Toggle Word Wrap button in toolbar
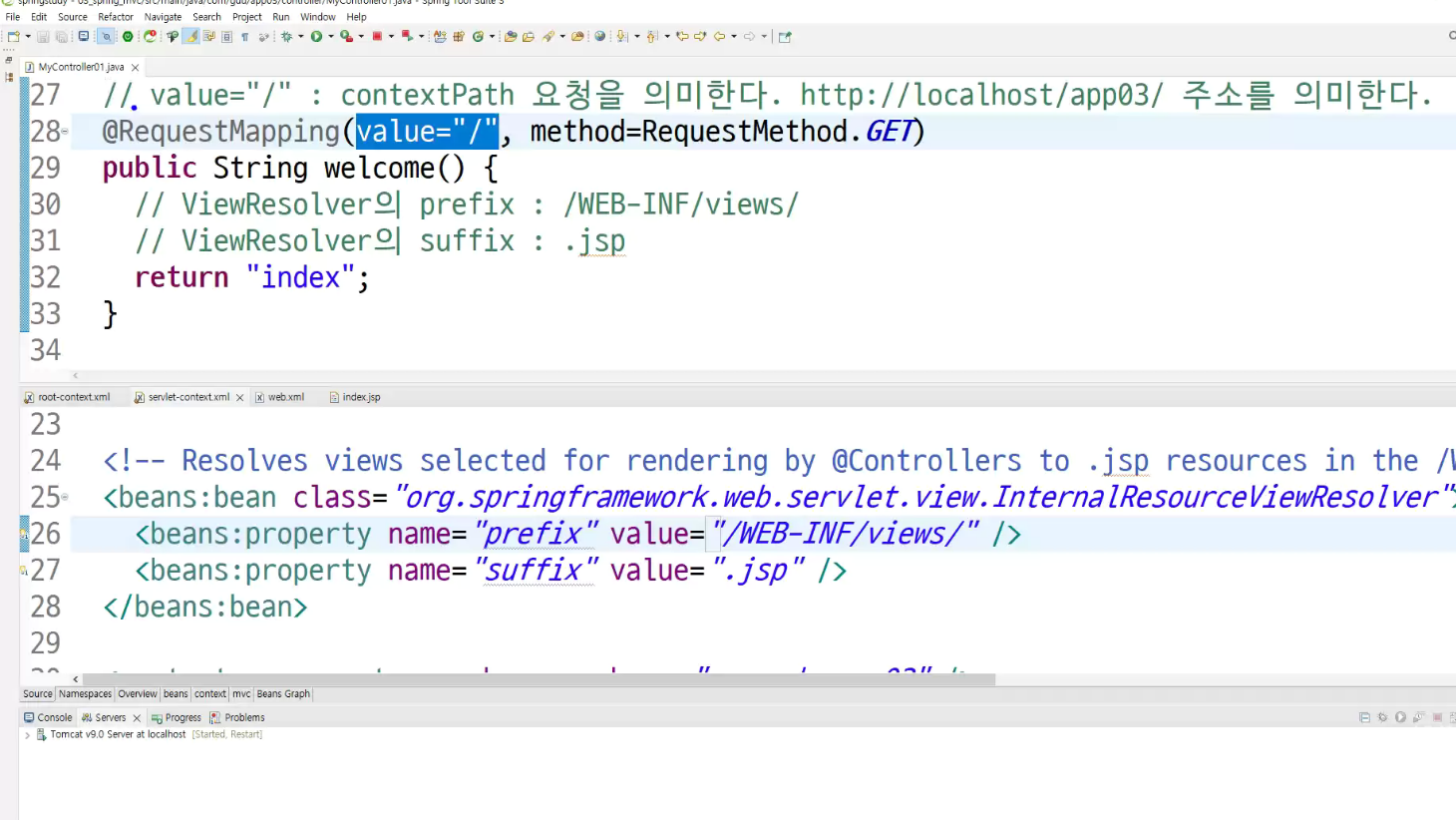The width and height of the screenshot is (1456, 820). click(x=208, y=37)
